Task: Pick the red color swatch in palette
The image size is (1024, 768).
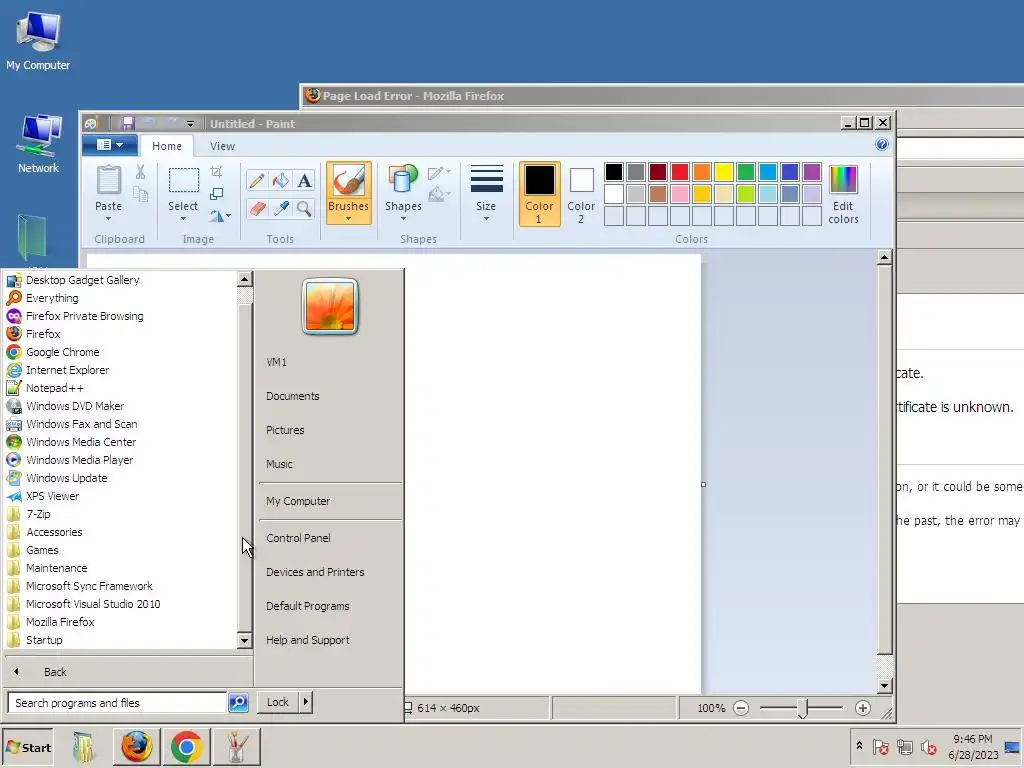Action: point(680,172)
